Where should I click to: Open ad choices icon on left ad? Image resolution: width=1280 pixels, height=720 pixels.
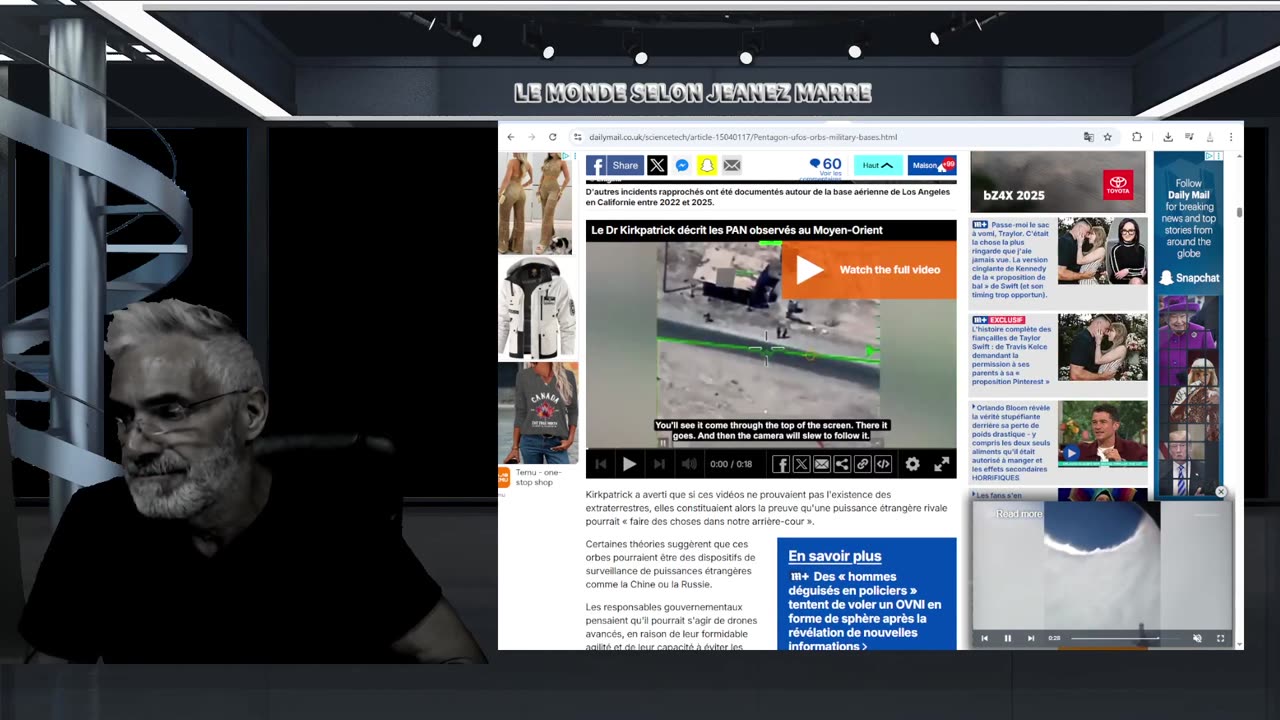click(x=566, y=156)
